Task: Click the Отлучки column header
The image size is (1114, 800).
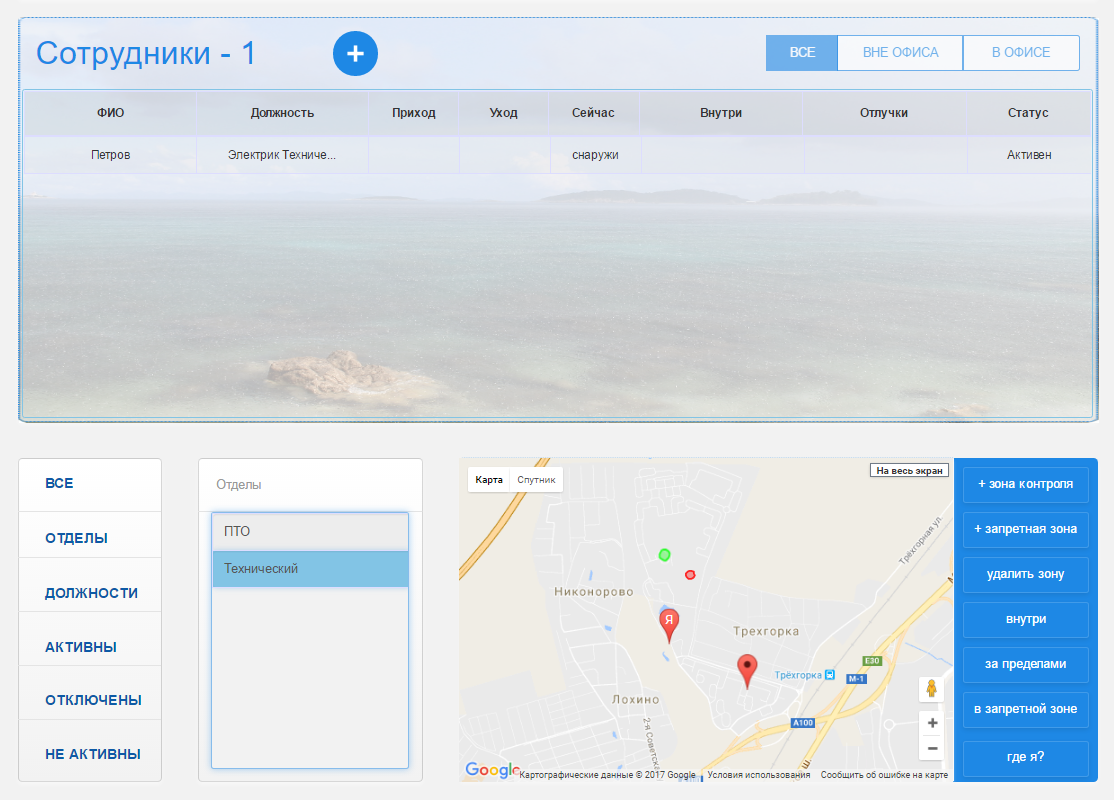Action: 884,113
